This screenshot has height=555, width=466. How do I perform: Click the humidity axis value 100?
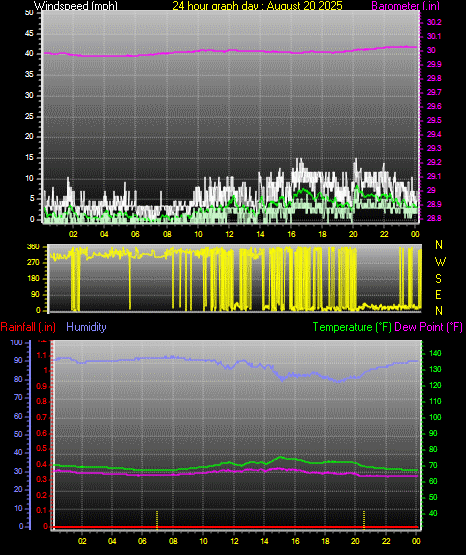coord(17,343)
